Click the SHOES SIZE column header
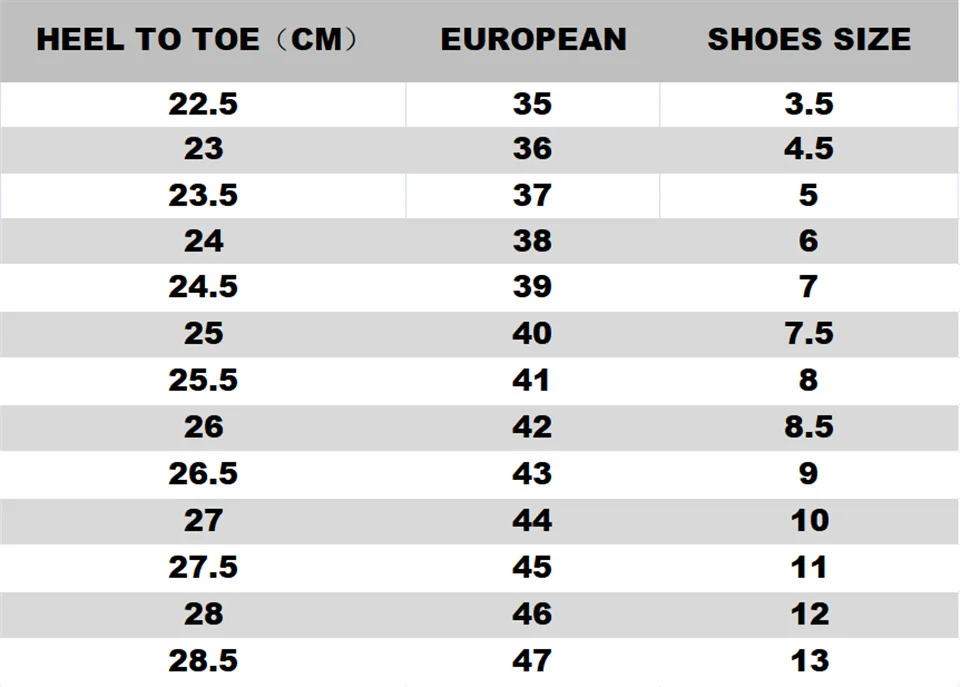The height and width of the screenshot is (687, 960). 809,40
